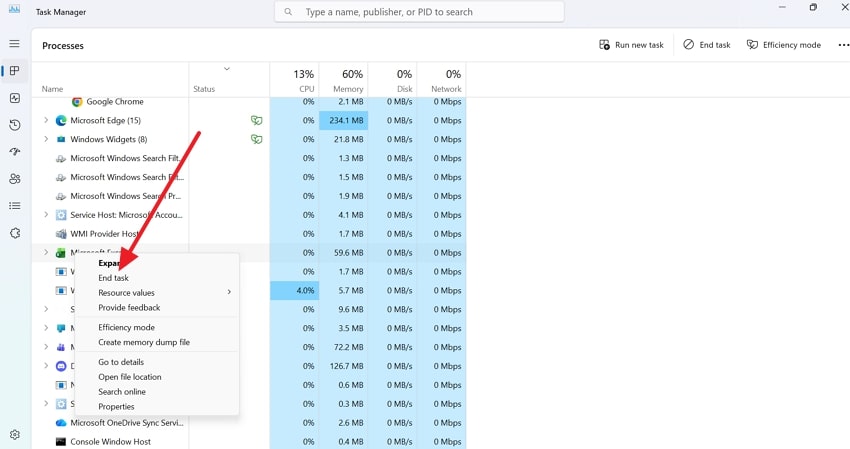Open the Startup apps sidebar icon
This screenshot has height=449, width=850.
tap(15, 152)
